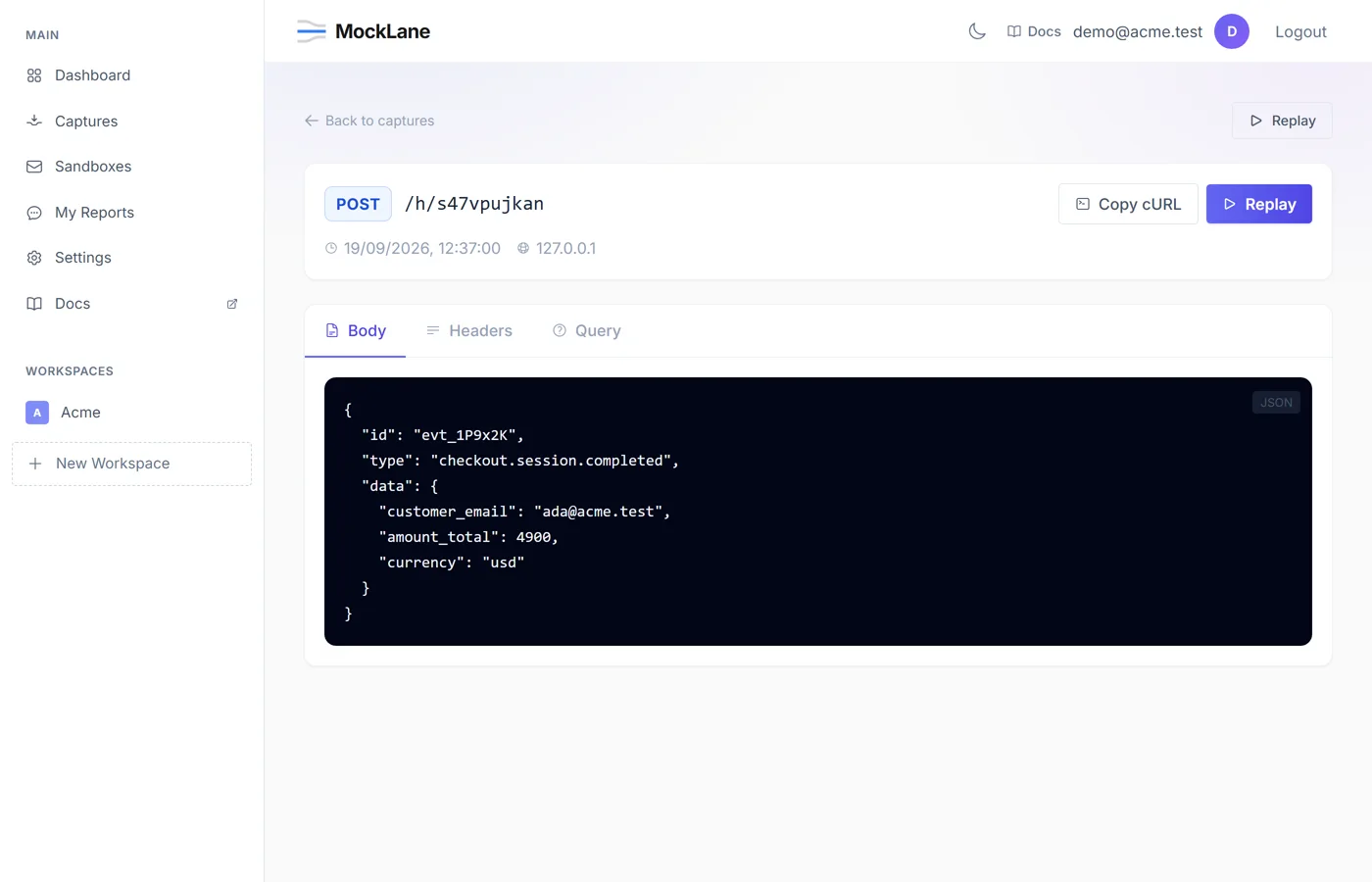Click plus icon in New Workspace

point(35,464)
